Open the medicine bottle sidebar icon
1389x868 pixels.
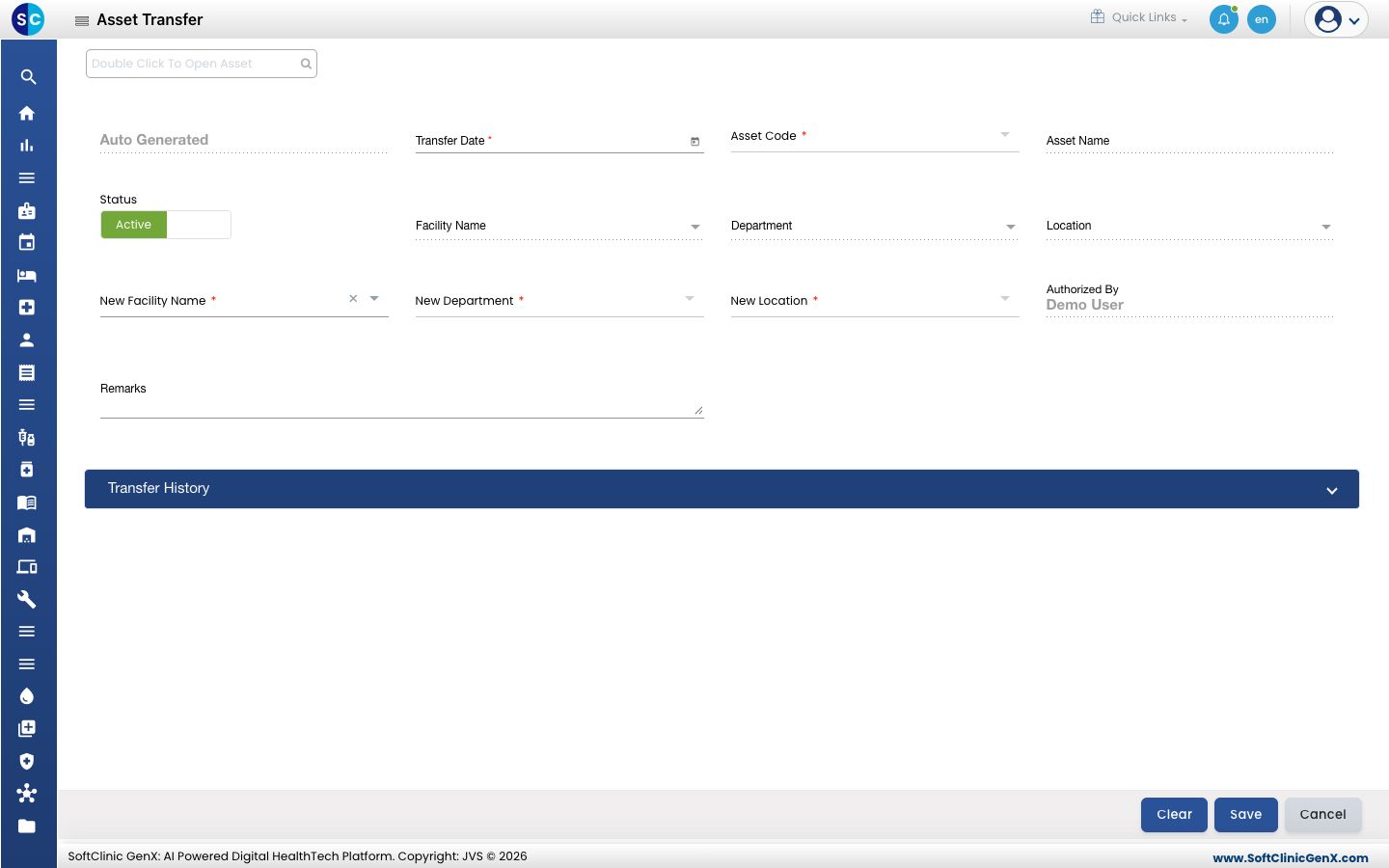click(27, 470)
